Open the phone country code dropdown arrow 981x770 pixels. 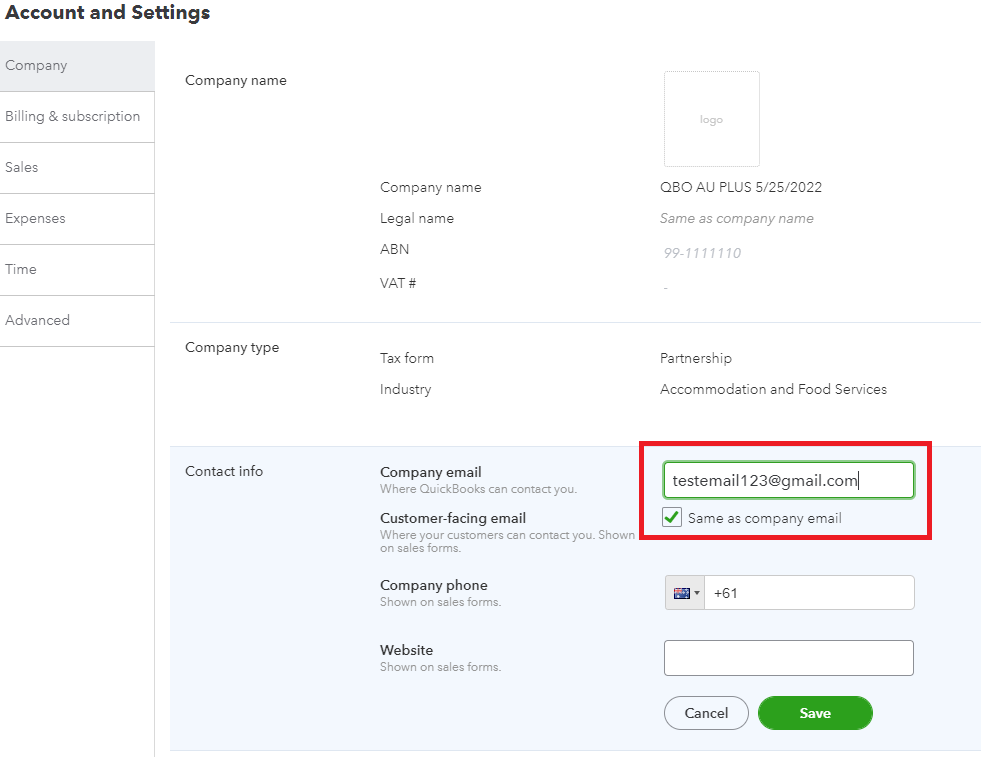(x=697, y=593)
